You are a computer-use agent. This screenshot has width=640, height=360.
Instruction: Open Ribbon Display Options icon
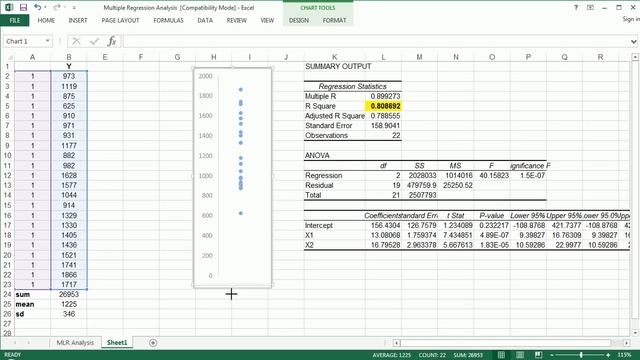point(590,7)
